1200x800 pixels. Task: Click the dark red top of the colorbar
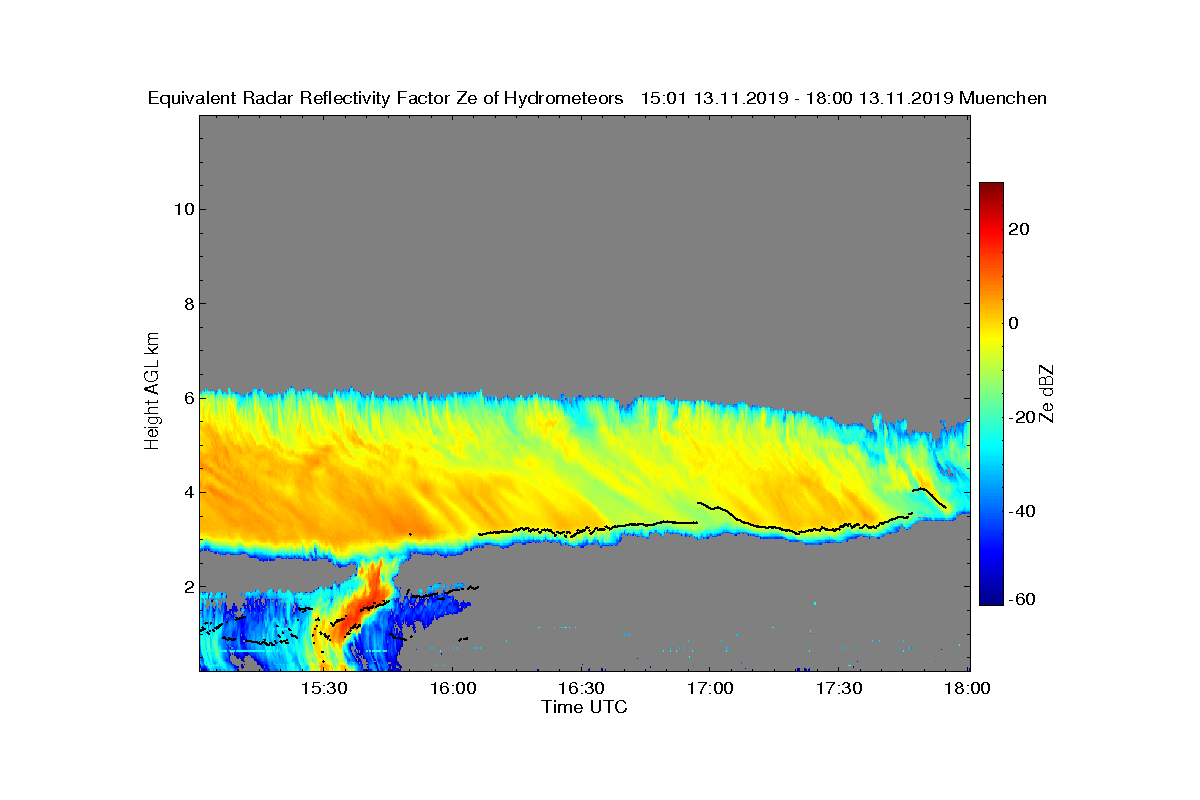[x=991, y=188]
